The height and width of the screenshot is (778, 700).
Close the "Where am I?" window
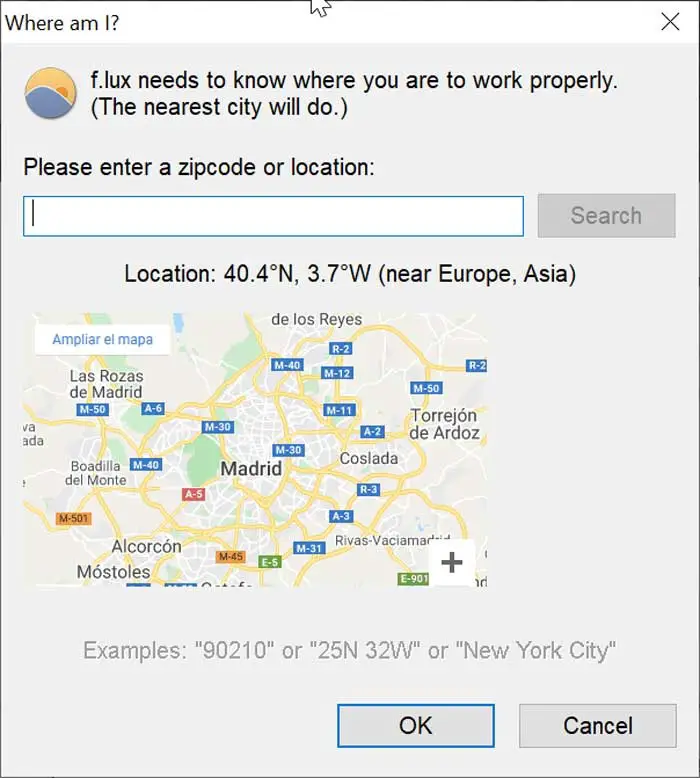tap(670, 22)
